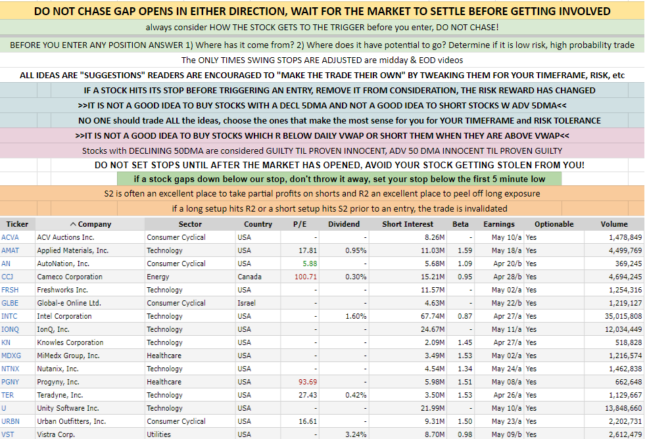
Task: Click the orange 'S2 is often an excellent place' note
Action: pos(322,194)
